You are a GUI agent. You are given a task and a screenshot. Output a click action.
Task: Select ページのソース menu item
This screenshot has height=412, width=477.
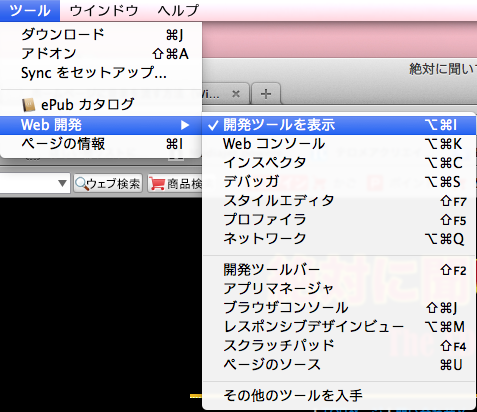339,365
